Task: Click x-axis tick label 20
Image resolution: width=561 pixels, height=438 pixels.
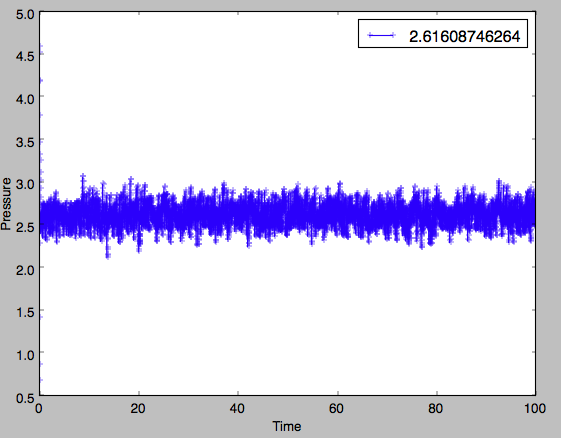Action: tap(138, 408)
